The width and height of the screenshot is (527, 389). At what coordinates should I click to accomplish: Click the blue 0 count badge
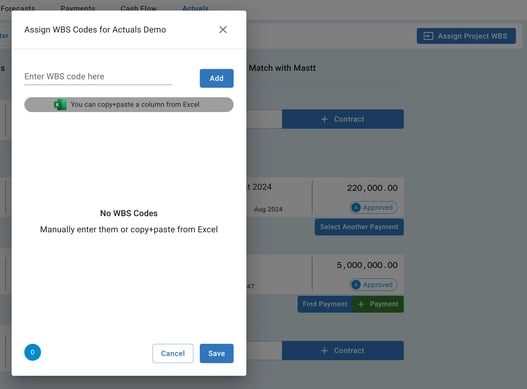pyautogui.click(x=33, y=352)
